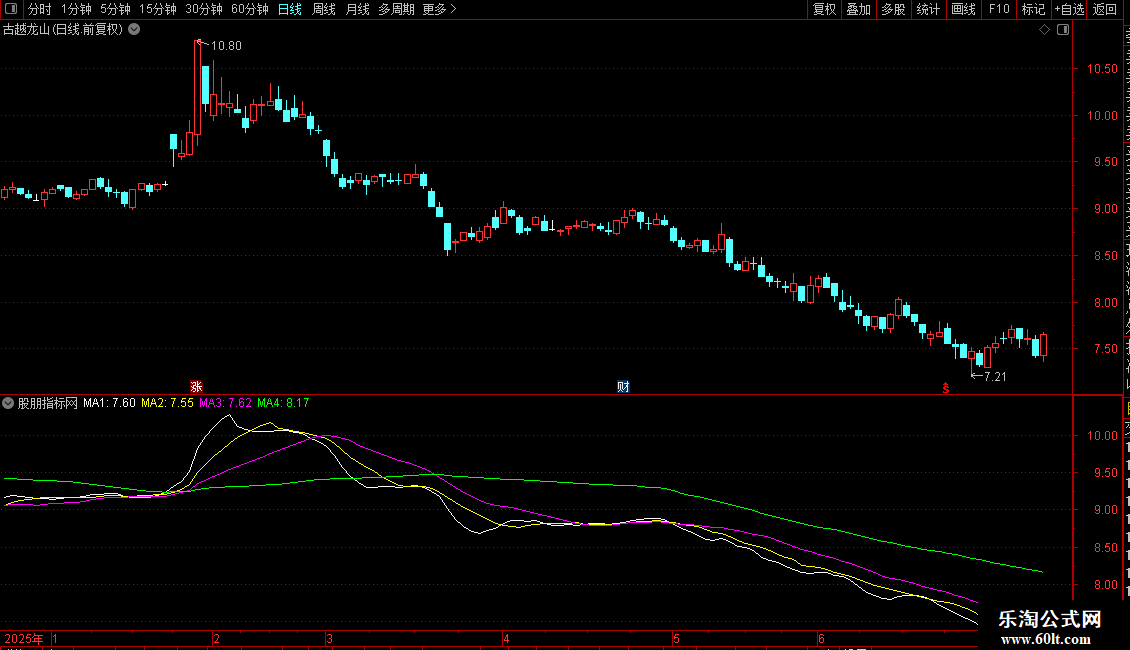1130x650 pixels.
Task: Switch to 分时 intraday view
Action: point(40,9)
